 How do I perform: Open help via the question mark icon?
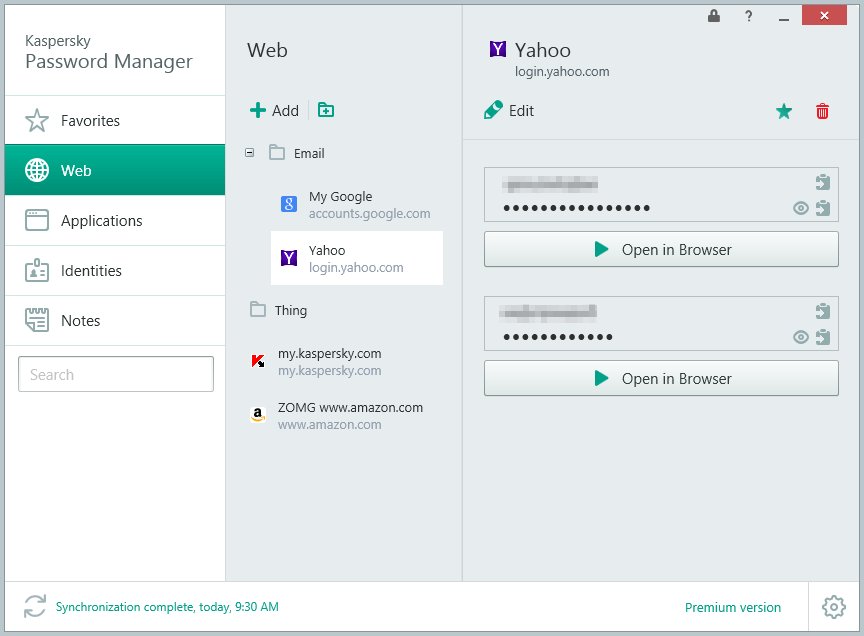click(748, 16)
